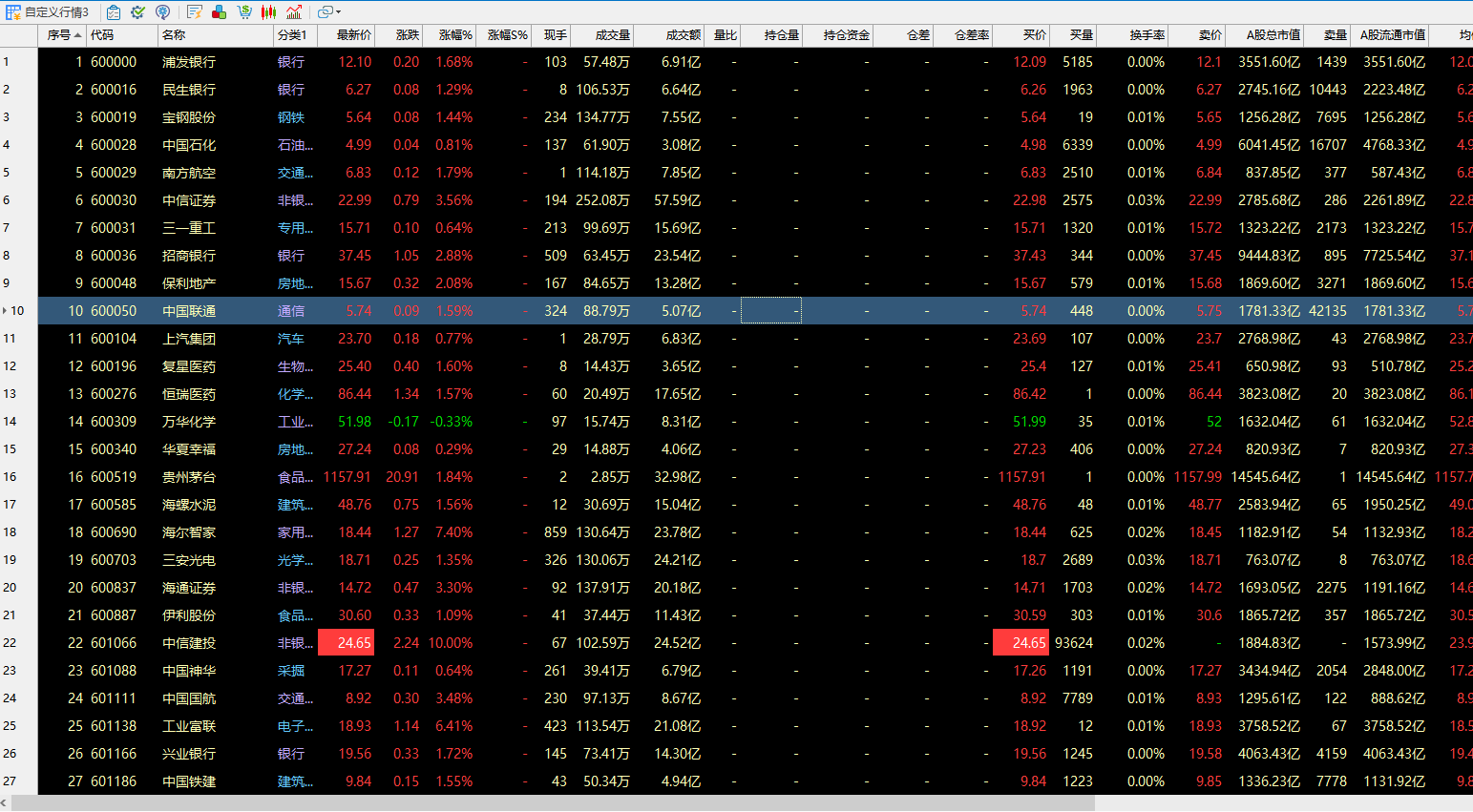Sort by 序号 column header

63,35
